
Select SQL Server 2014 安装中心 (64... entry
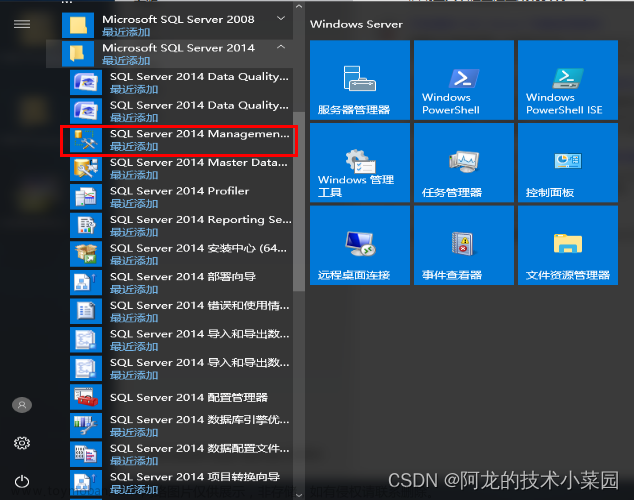[181, 254]
